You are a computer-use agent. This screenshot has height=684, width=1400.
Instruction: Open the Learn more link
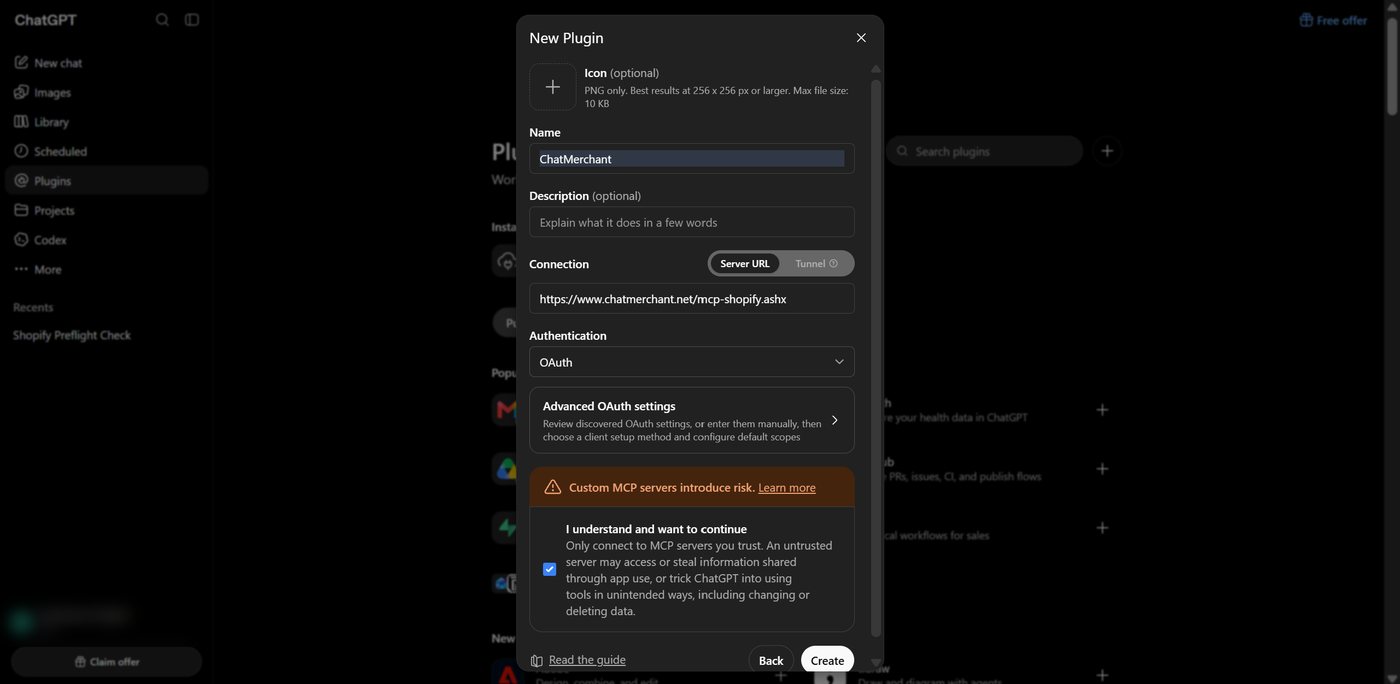pos(787,488)
